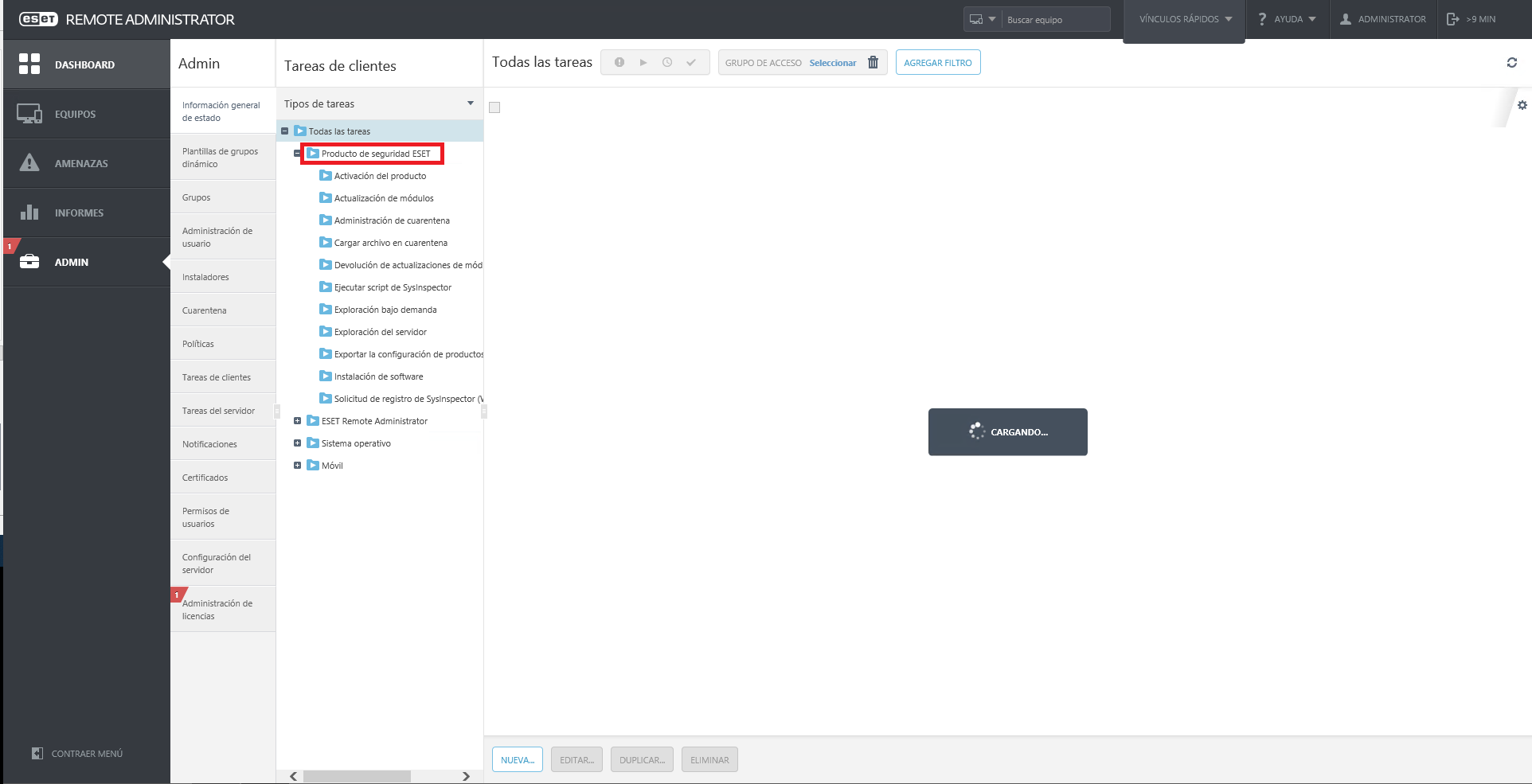The image size is (1532, 784).
Task: Select Administración de cuarentena task type
Action: (392, 220)
